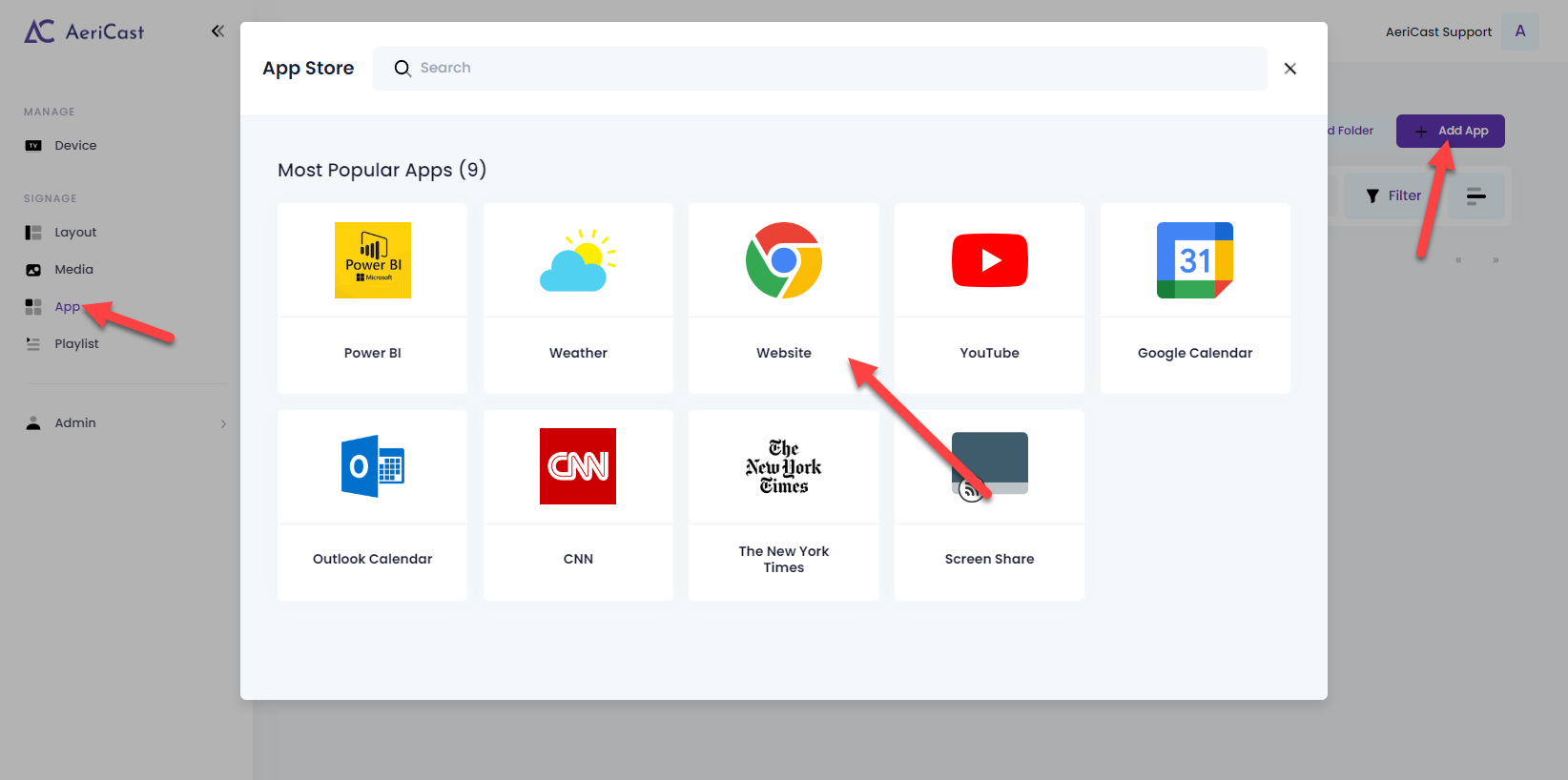Click the Outlook Calendar label
Viewport: 1568px width, 780px height.
[x=373, y=559]
